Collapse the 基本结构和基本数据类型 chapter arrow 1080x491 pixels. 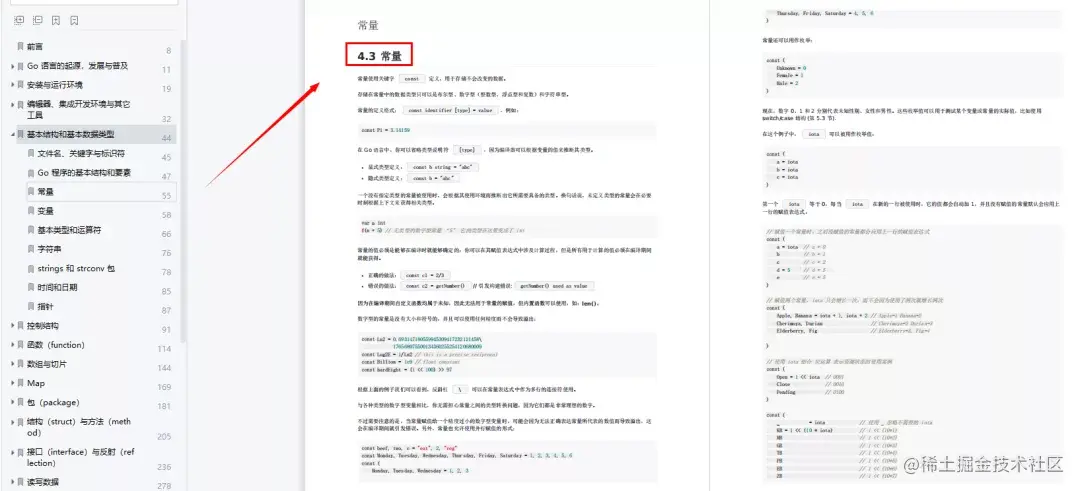(12, 134)
